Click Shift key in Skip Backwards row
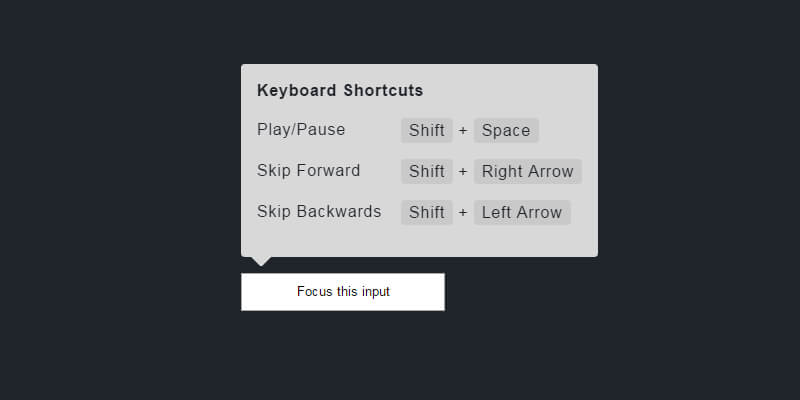This screenshot has height=400, width=800. [x=427, y=213]
